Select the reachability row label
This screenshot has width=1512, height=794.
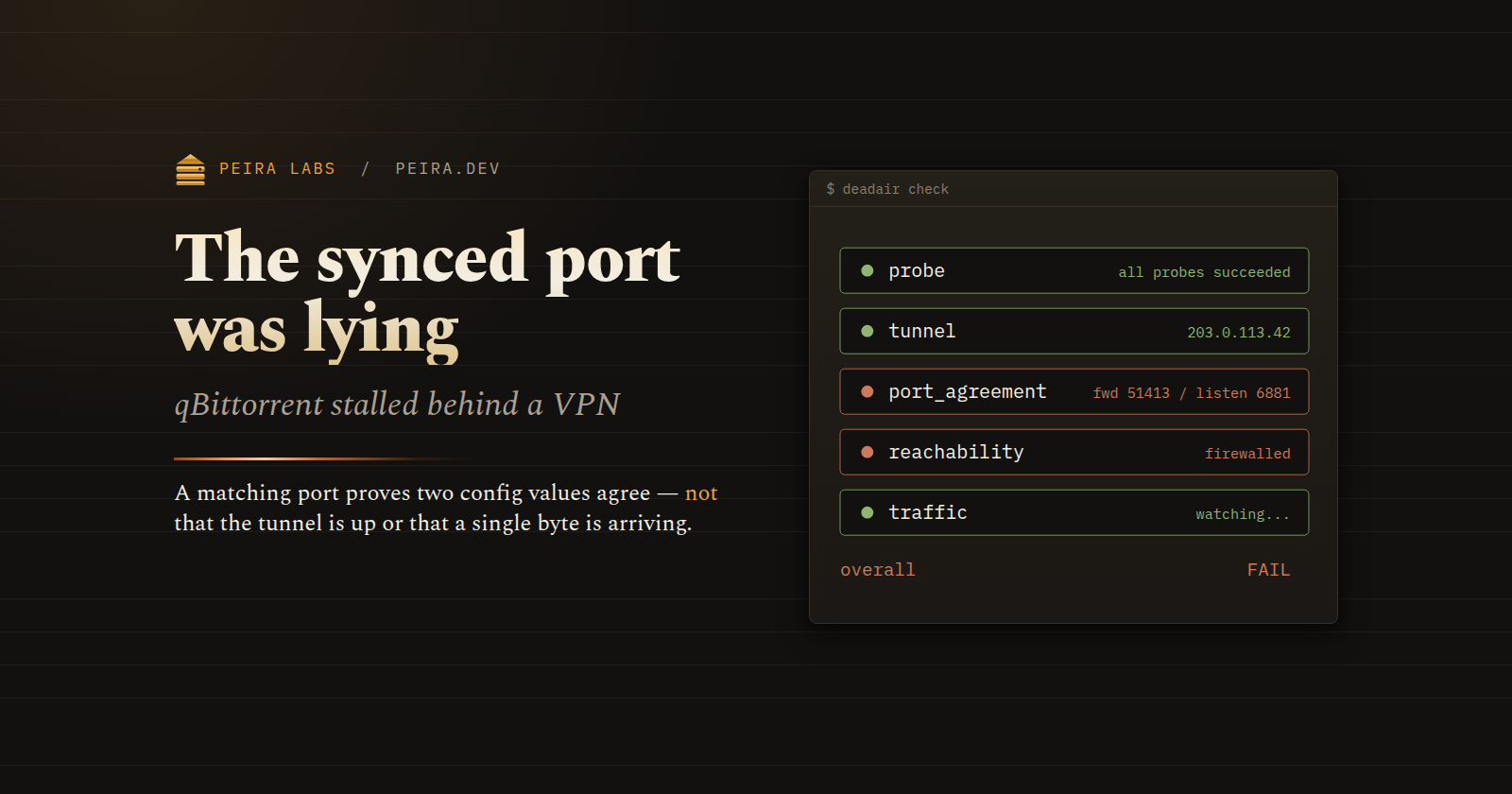(x=956, y=453)
